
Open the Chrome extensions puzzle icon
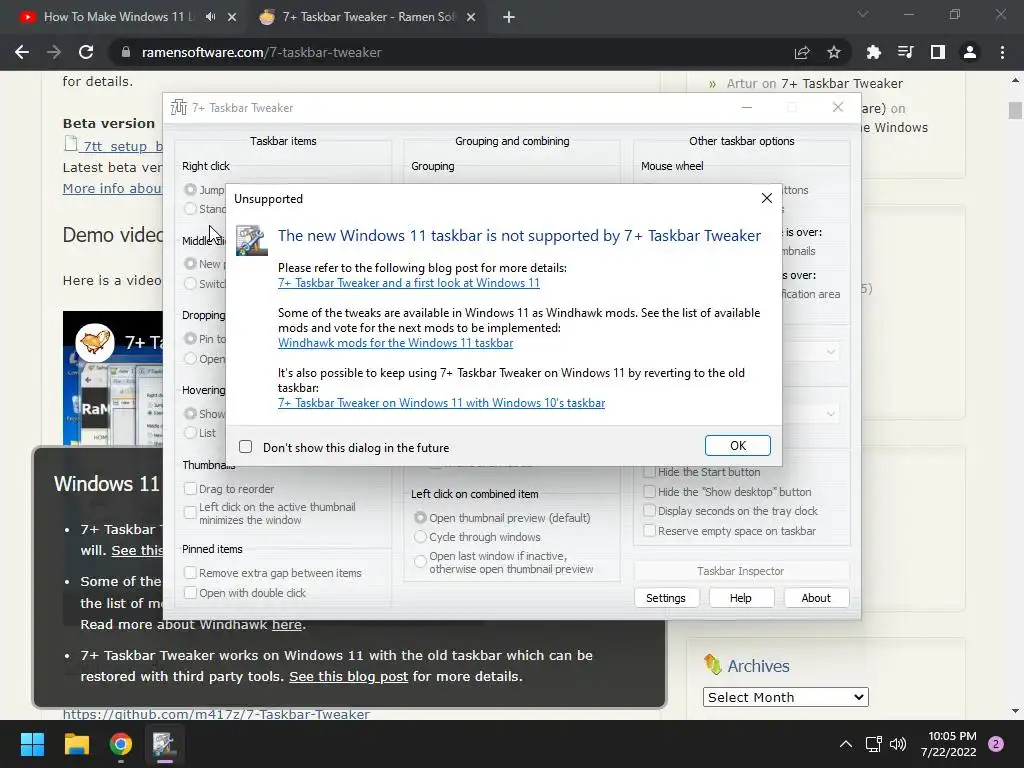pos(873,52)
